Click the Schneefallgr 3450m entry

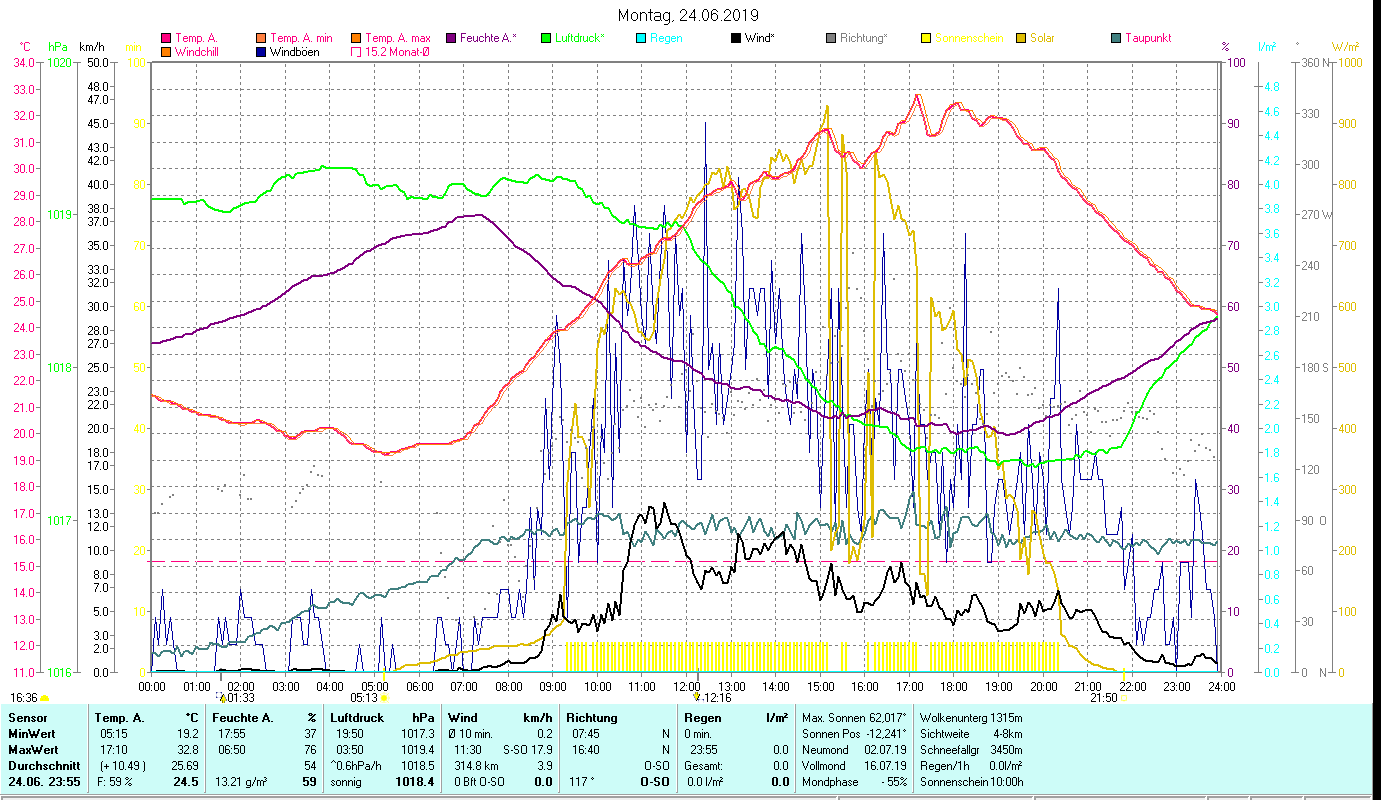tap(971, 749)
